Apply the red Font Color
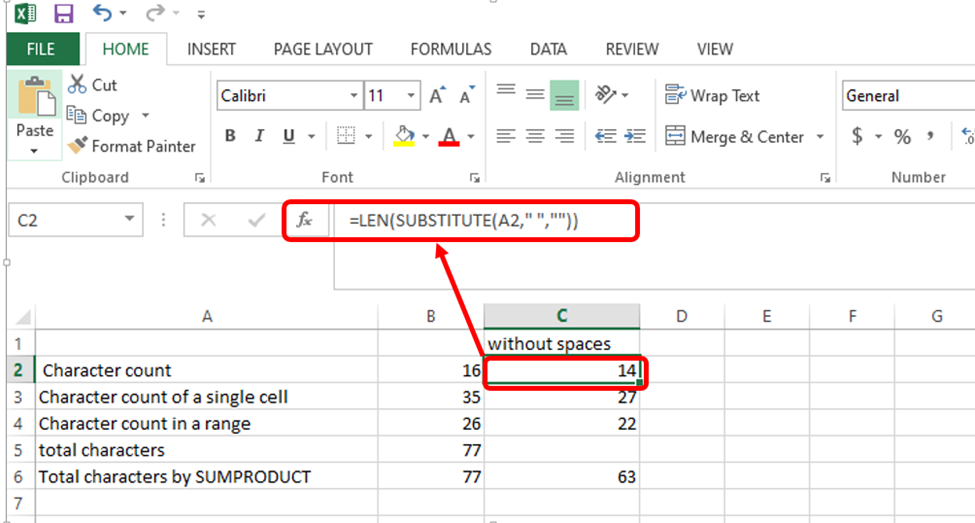This screenshot has width=975, height=523. (x=449, y=136)
